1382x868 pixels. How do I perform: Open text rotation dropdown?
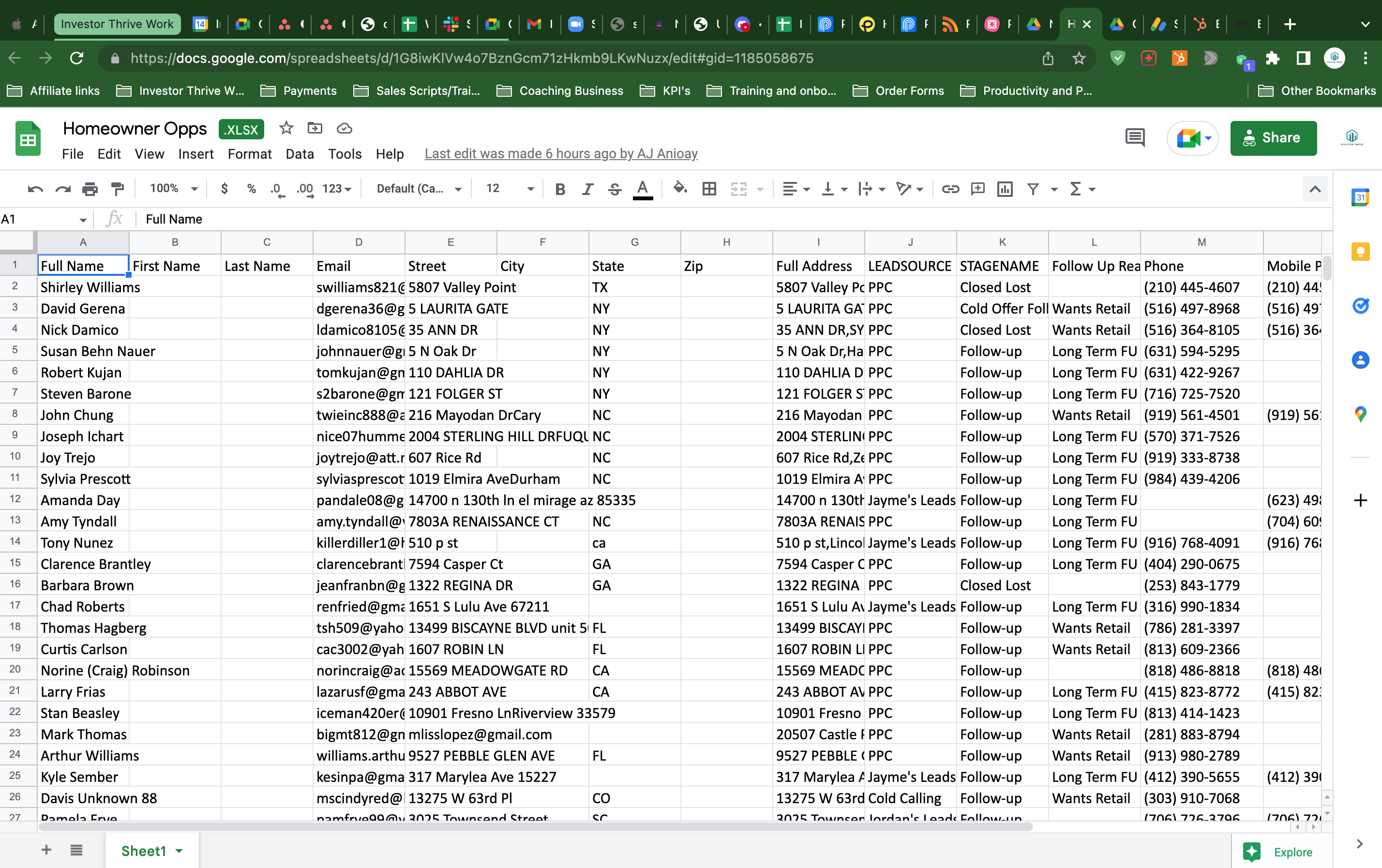pyautogui.click(x=910, y=189)
